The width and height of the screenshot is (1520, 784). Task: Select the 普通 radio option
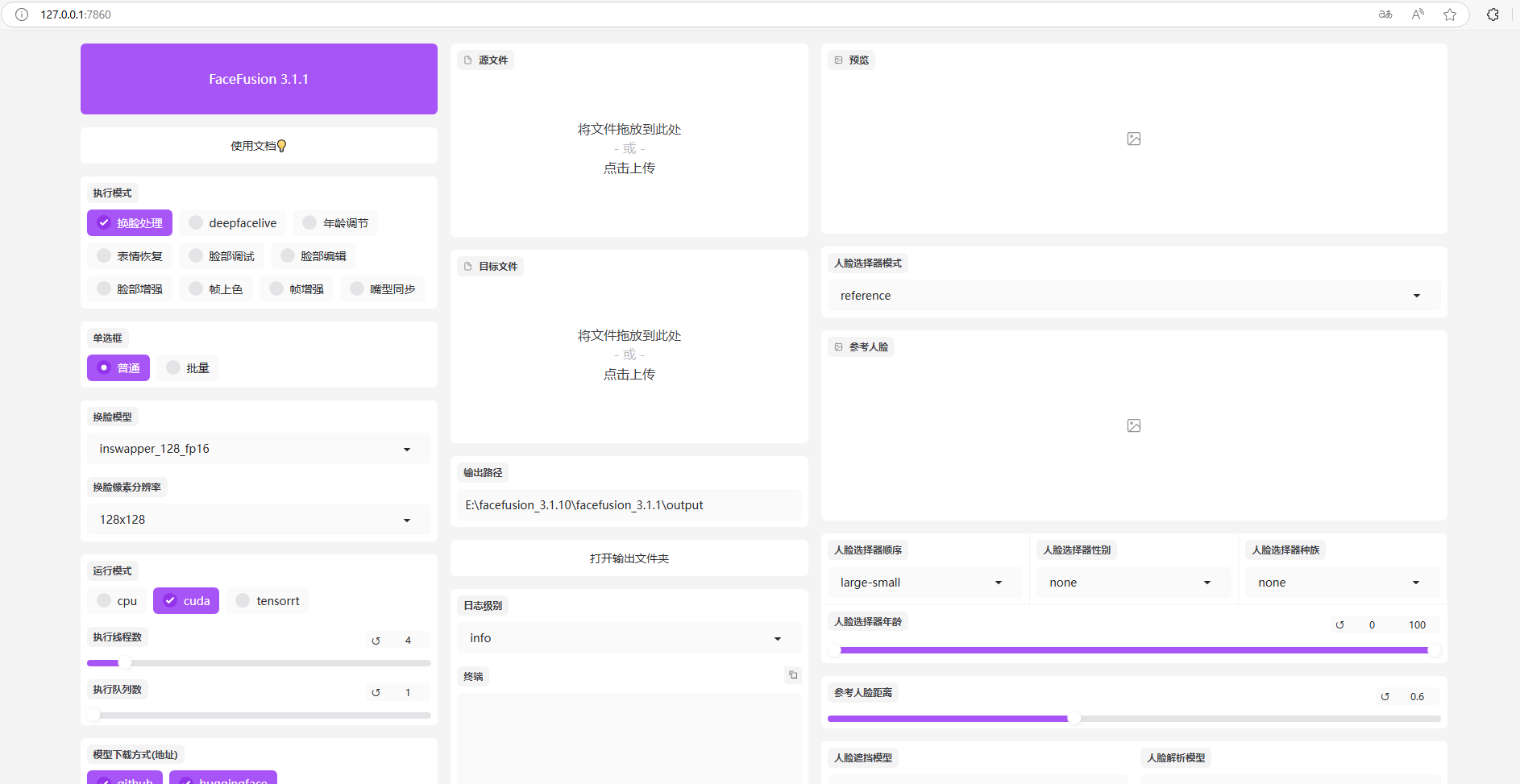[x=118, y=368]
